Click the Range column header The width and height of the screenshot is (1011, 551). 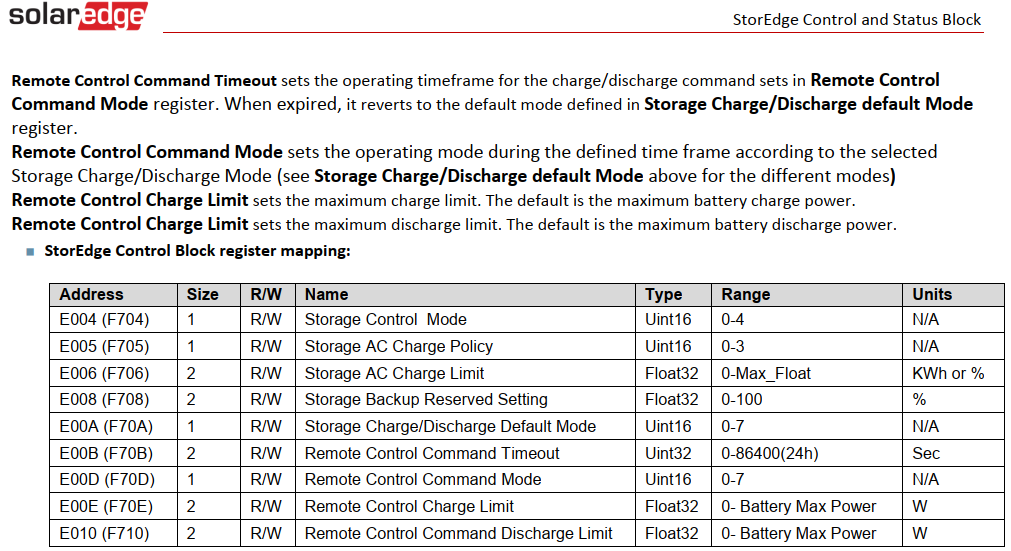coord(746,294)
